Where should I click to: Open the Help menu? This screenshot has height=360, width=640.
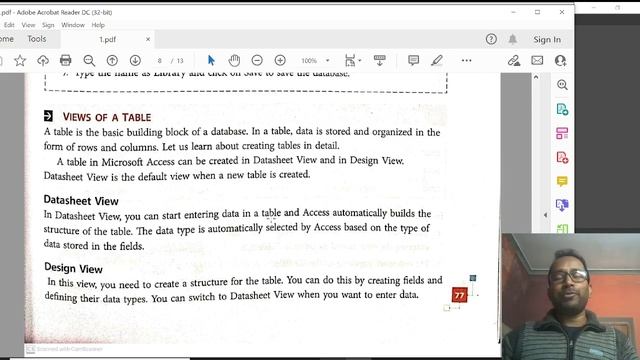pyautogui.click(x=98, y=25)
